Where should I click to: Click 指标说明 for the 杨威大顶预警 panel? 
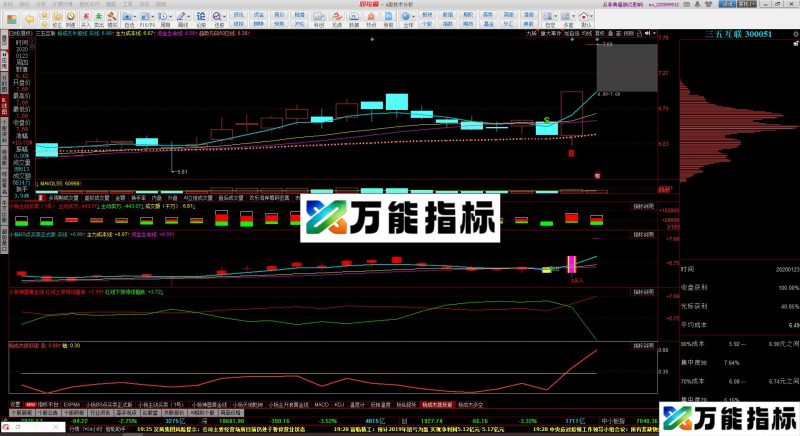click(x=643, y=346)
